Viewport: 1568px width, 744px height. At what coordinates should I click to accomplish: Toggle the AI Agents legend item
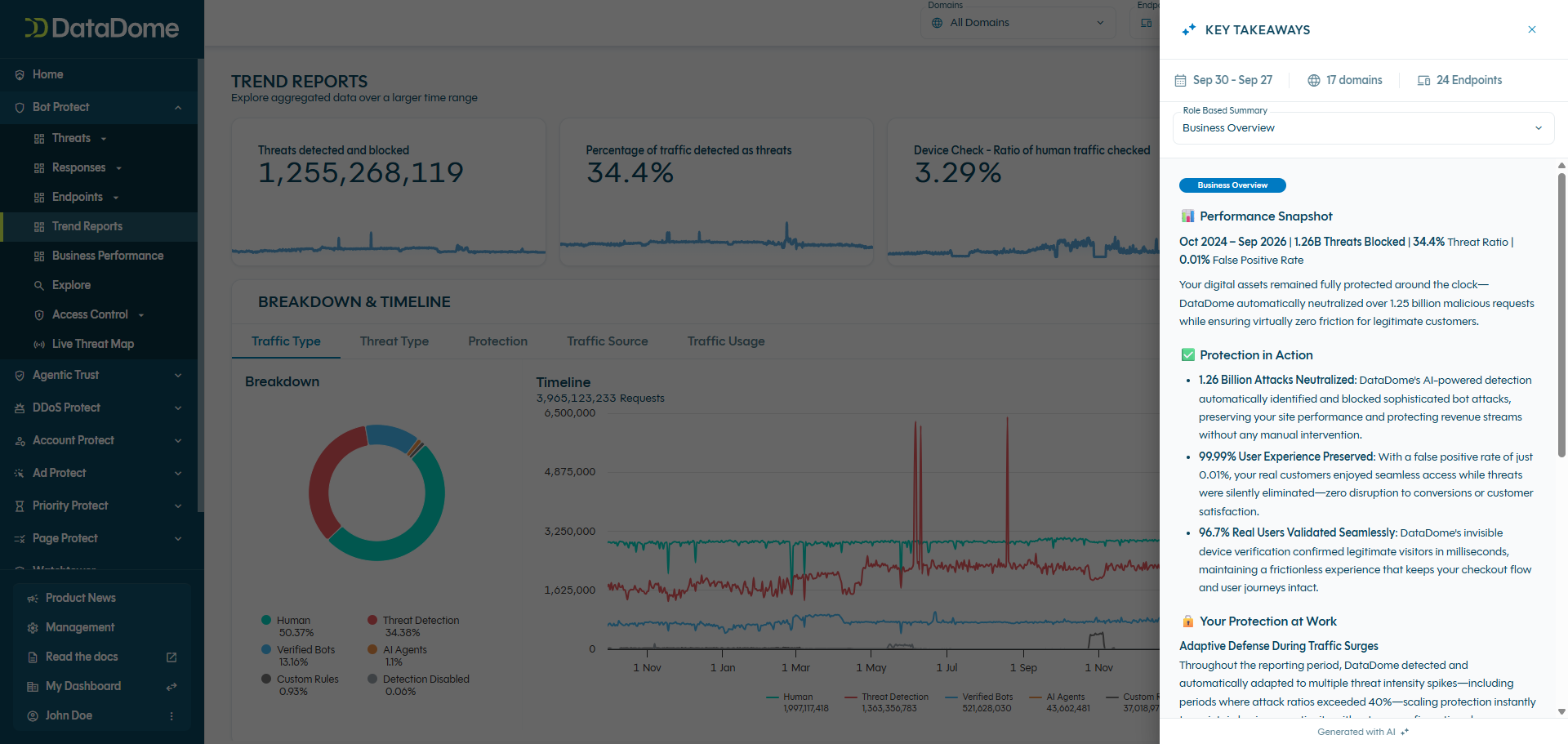397,656
